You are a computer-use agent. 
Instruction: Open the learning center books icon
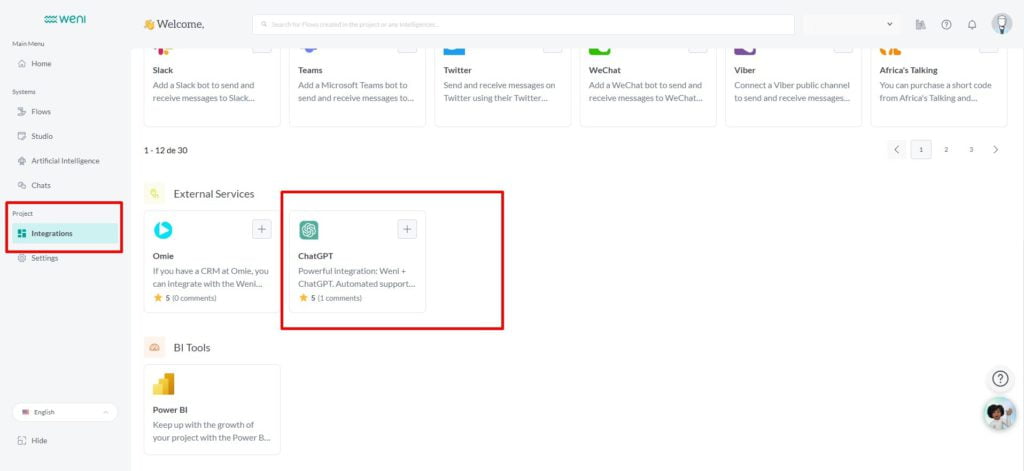pos(921,24)
